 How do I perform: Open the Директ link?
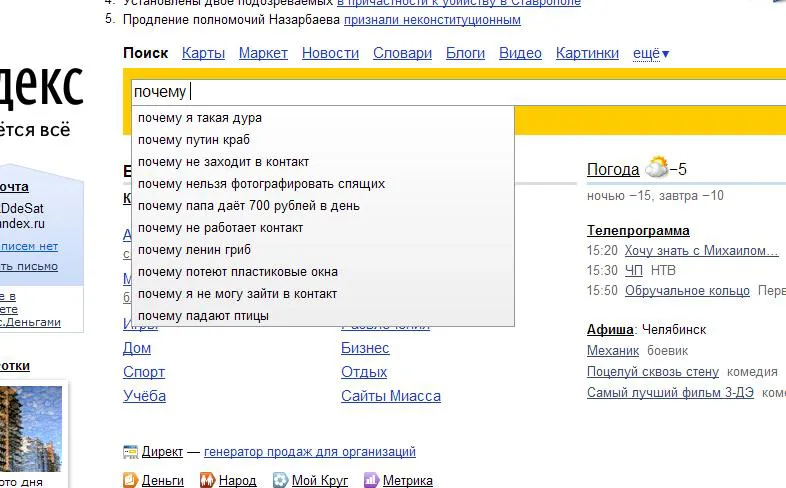click(162, 451)
